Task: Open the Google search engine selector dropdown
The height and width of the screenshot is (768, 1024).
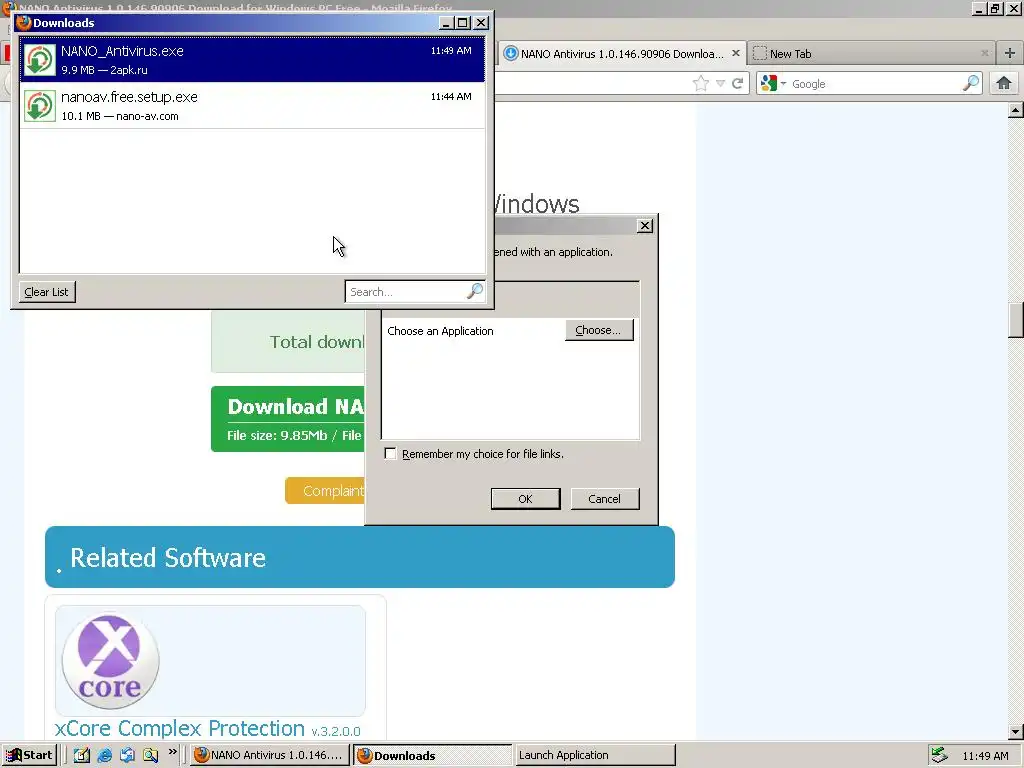Action: point(774,84)
